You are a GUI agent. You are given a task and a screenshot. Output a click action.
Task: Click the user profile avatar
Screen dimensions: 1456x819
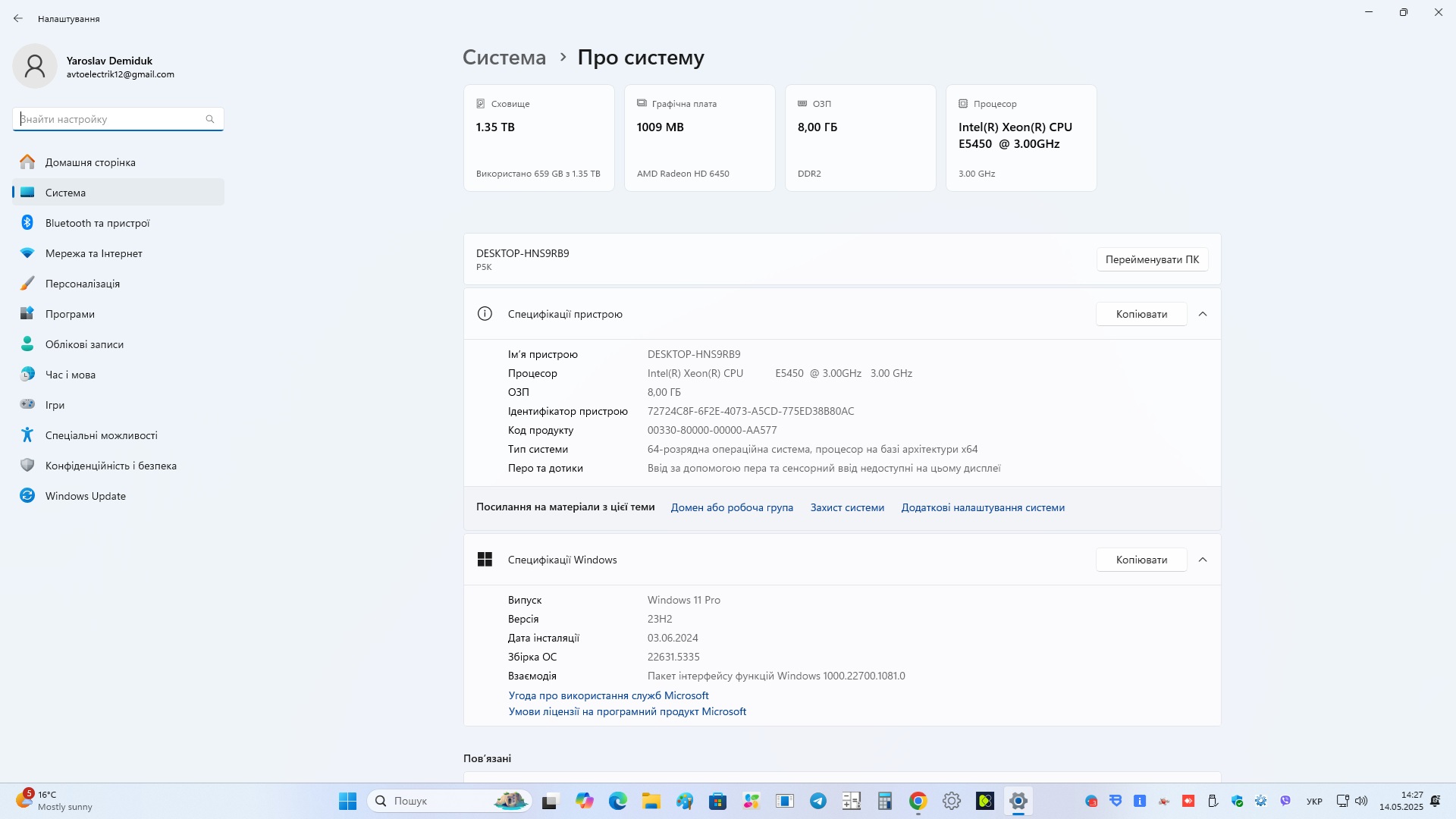coord(35,66)
